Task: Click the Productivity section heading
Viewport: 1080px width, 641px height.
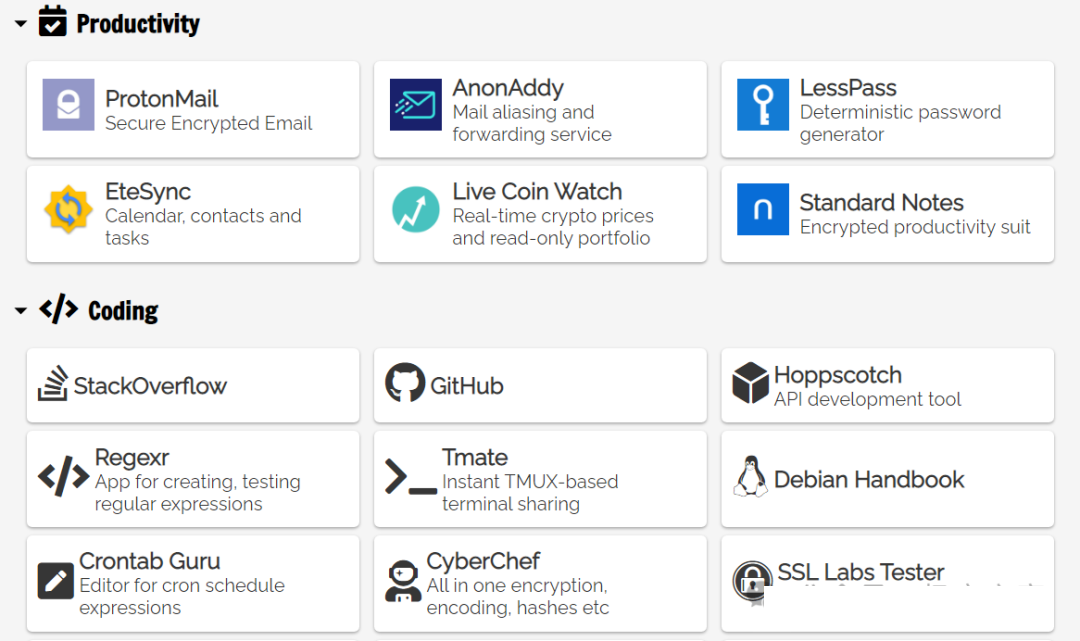Action: [138, 23]
